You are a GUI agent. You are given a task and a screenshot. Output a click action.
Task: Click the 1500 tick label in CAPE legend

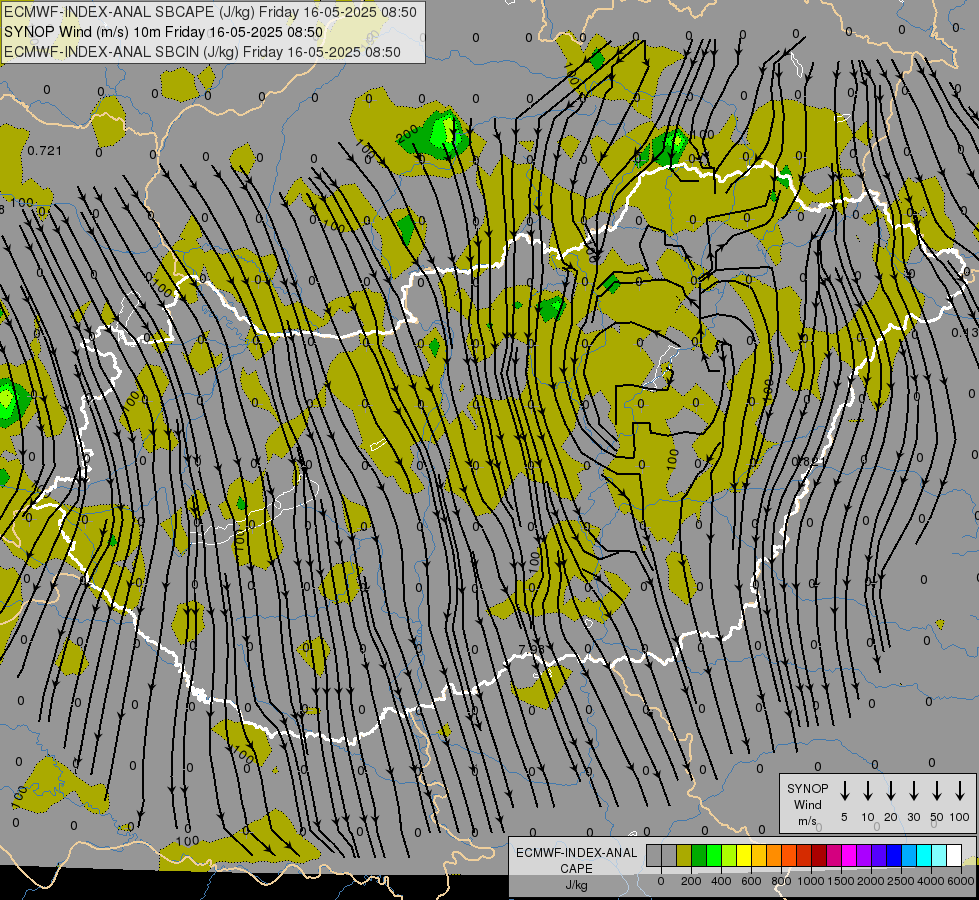841,881
